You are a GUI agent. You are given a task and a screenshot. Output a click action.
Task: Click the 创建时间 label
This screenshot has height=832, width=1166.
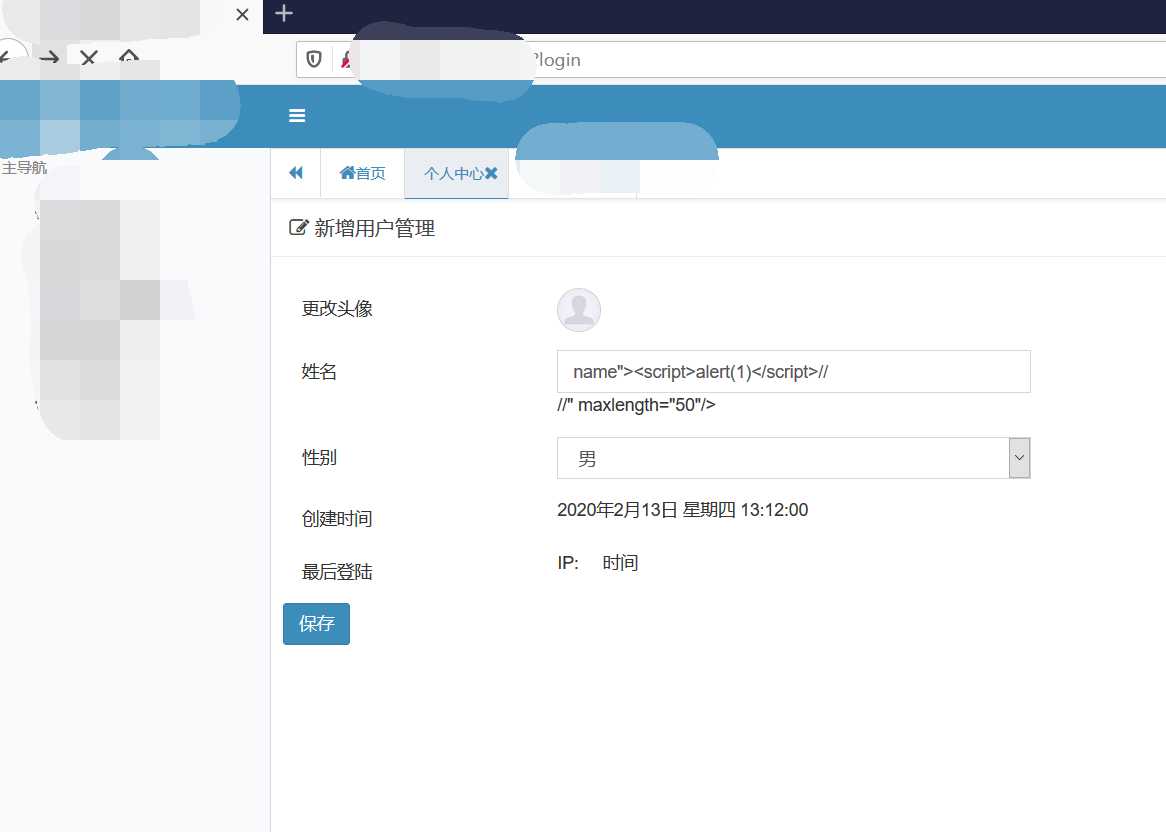point(337,519)
